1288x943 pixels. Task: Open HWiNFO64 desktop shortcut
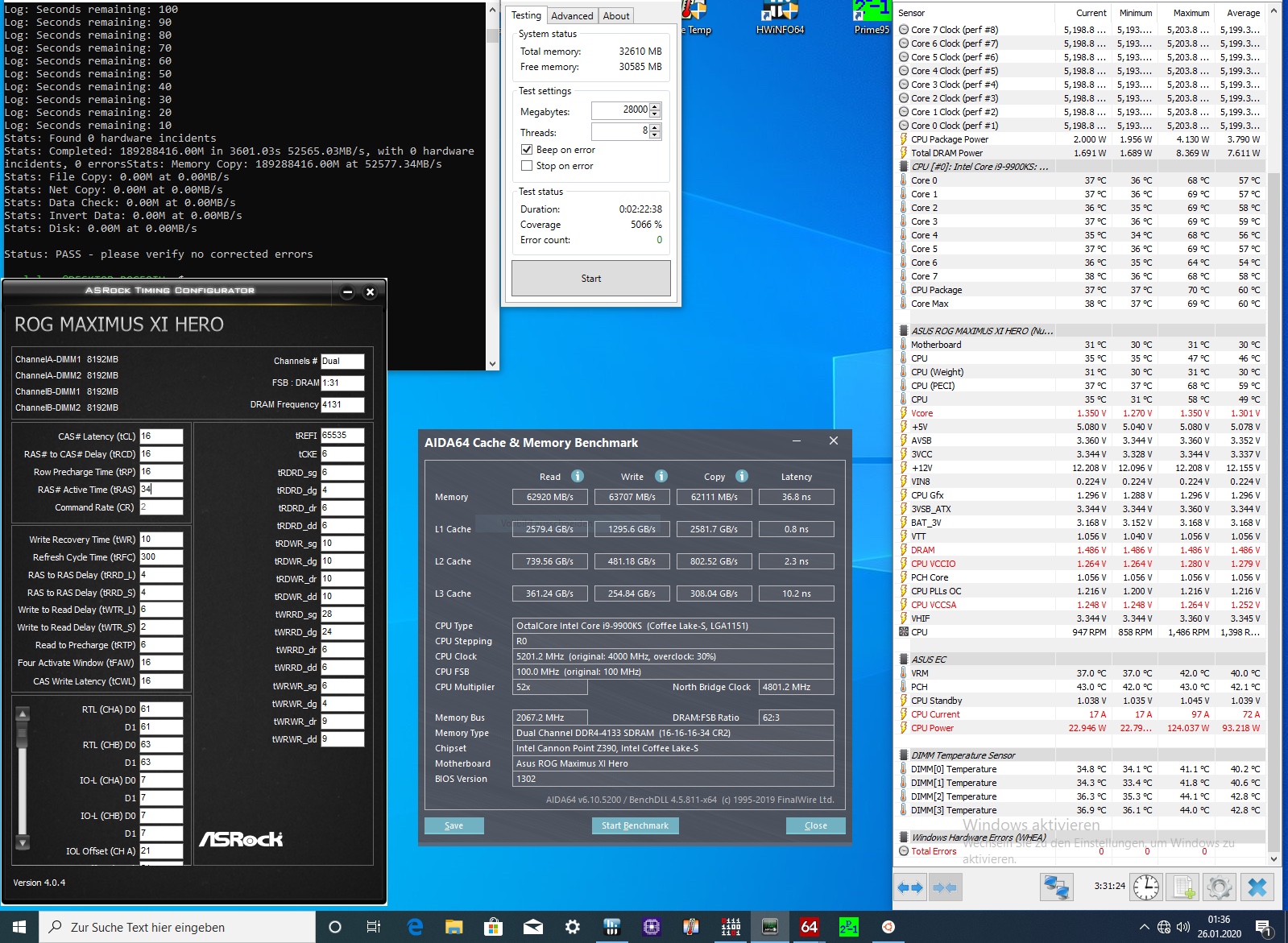[780, 18]
